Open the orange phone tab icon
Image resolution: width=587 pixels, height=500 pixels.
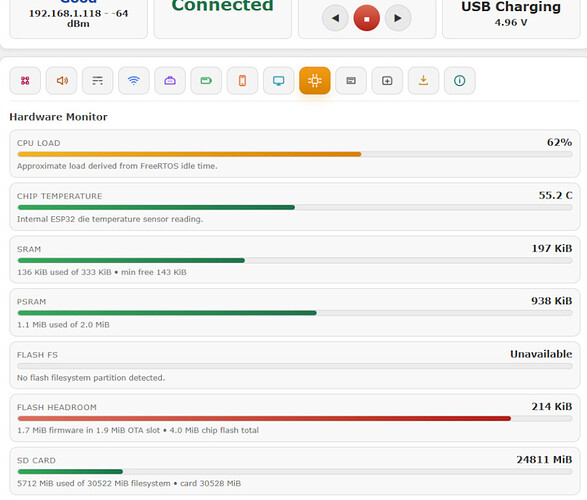pyautogui.click(x=242, y=80)
